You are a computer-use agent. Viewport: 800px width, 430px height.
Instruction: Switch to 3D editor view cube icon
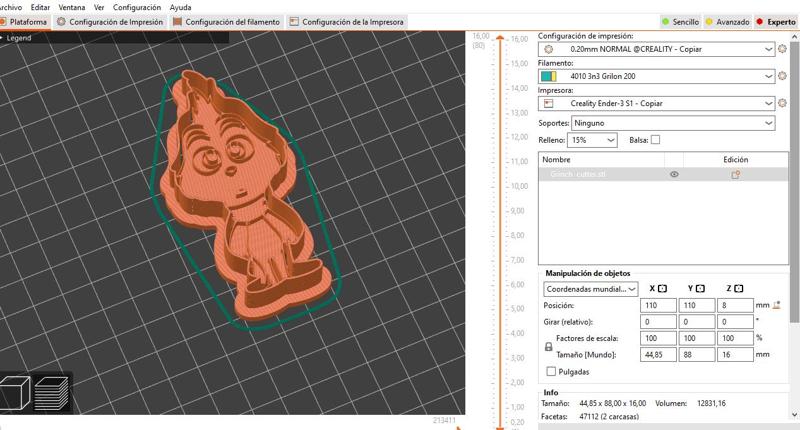click(x=15, y=392)
